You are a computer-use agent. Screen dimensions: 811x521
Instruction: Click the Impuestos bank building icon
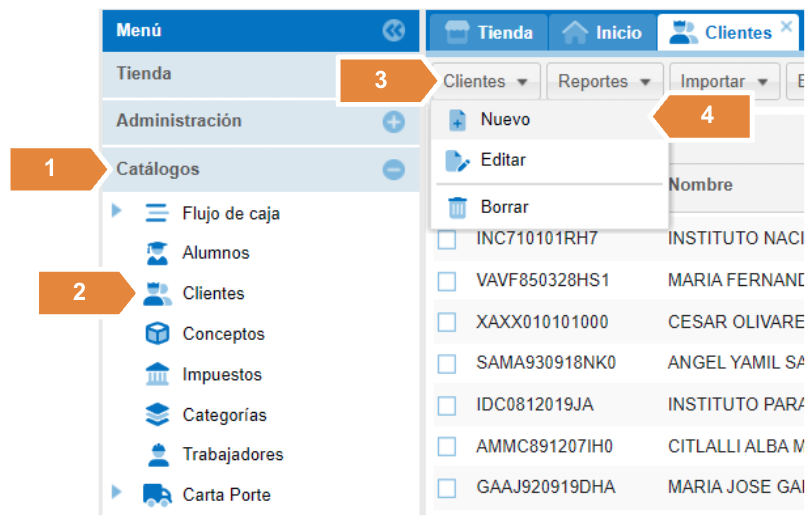(x=157, y=375)
